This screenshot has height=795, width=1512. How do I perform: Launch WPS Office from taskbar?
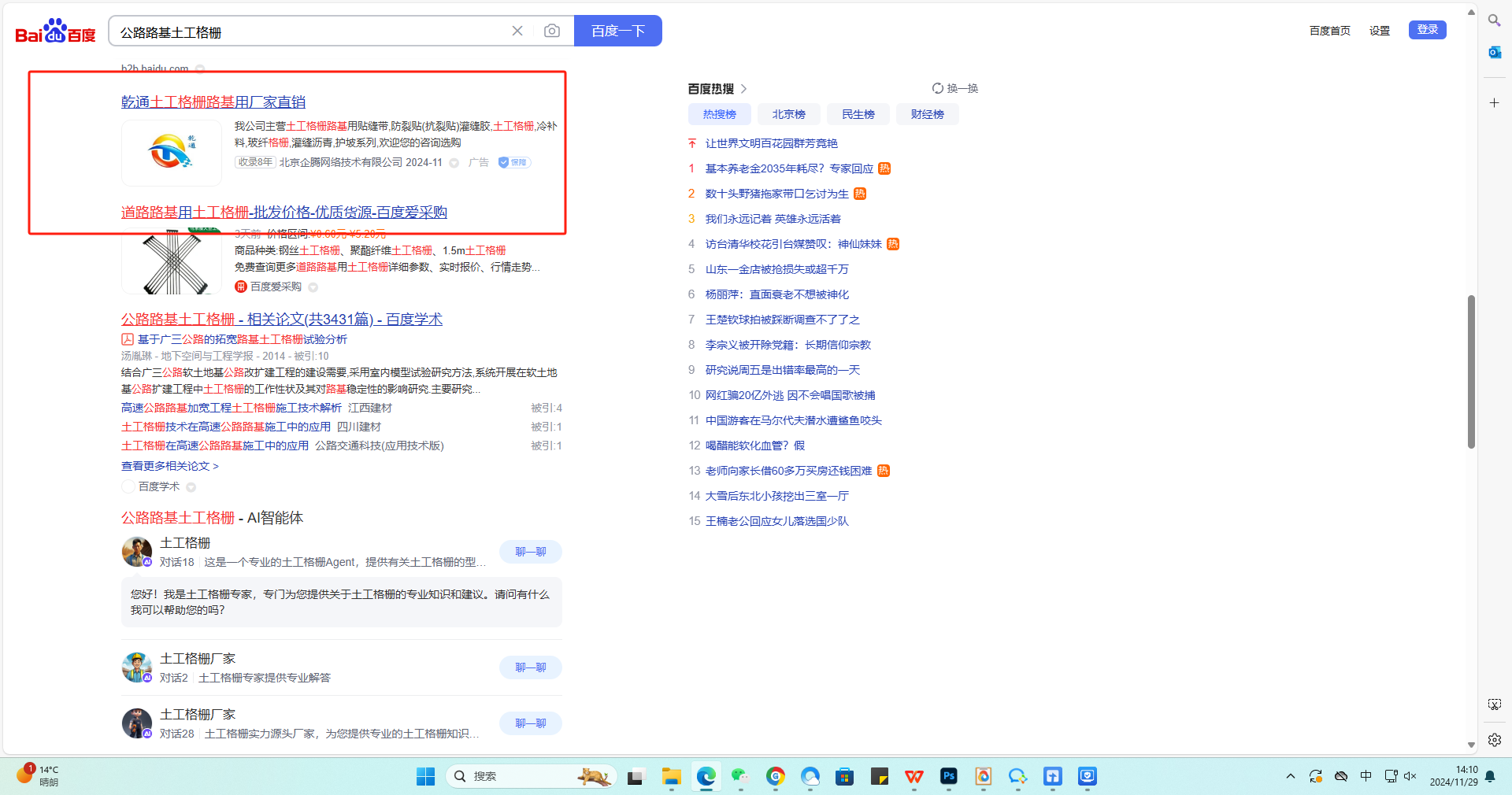coord(913,776)
